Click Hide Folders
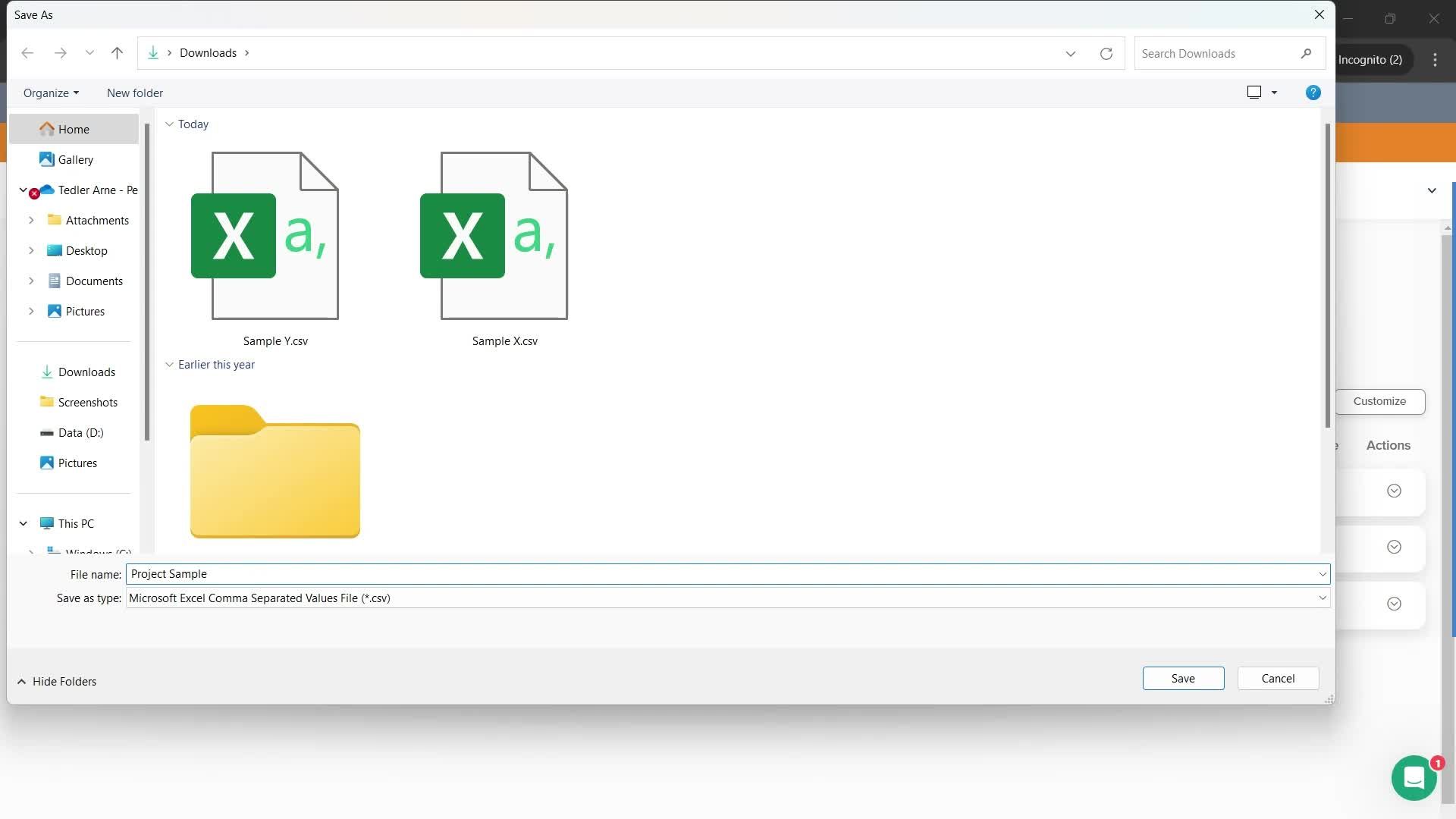Image resolution: width=1456 pixels, height=819 pixels. click(x=57, y=682)
